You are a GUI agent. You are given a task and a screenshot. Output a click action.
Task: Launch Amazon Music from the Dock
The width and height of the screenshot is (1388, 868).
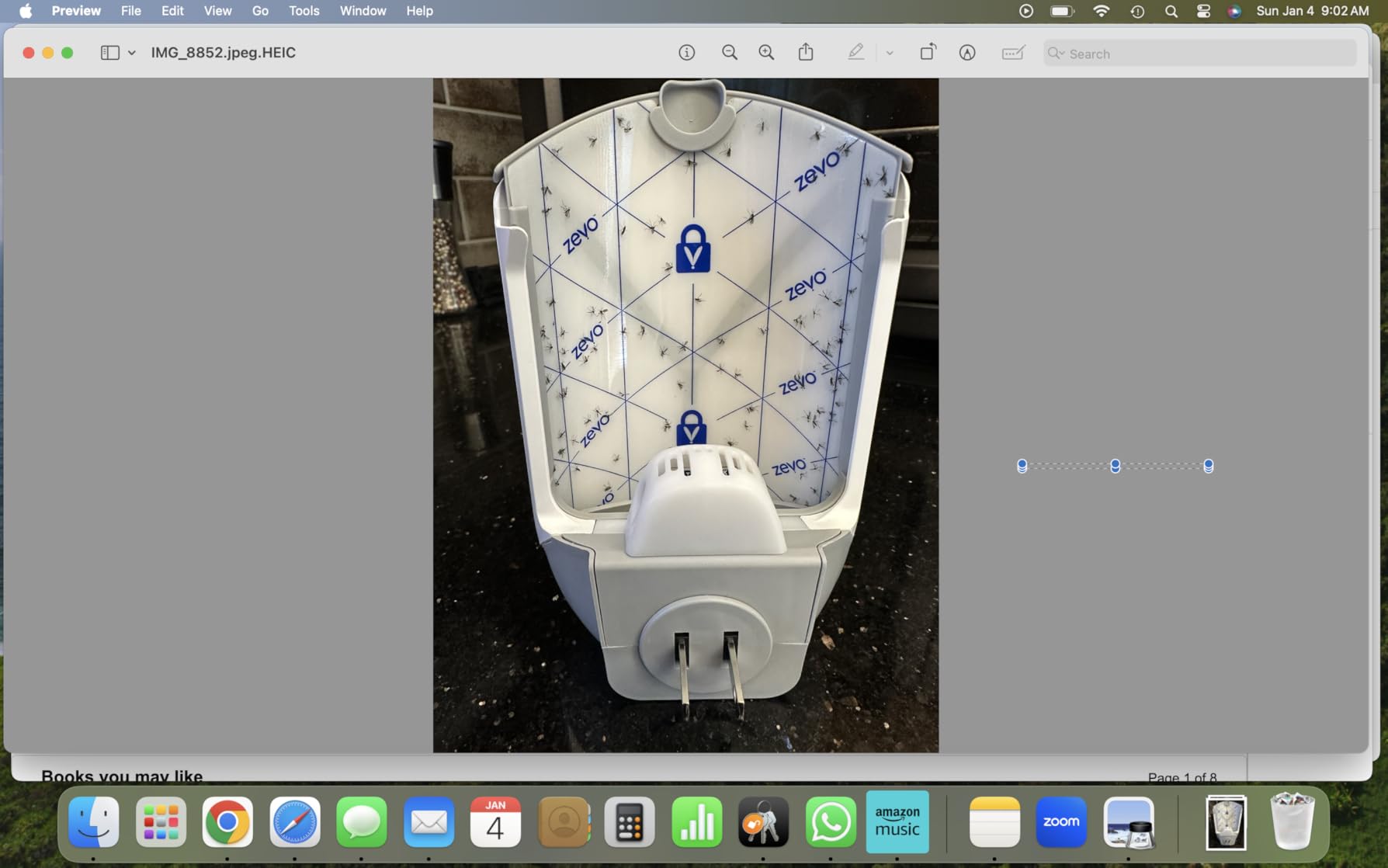tap(897, 821)
